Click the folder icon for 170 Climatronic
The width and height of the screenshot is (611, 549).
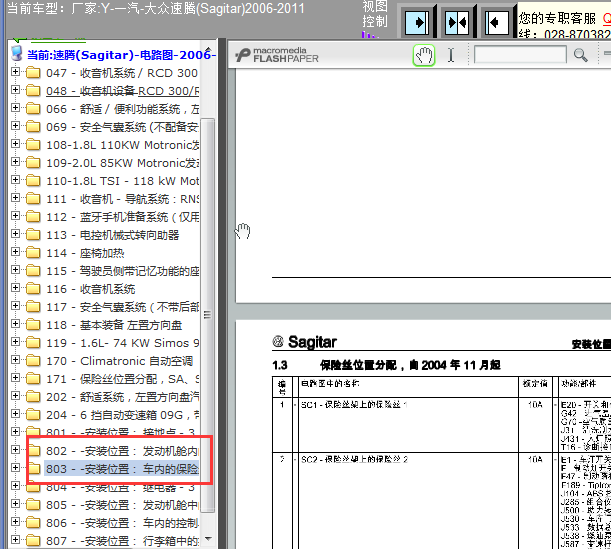(x=33, y=361)
